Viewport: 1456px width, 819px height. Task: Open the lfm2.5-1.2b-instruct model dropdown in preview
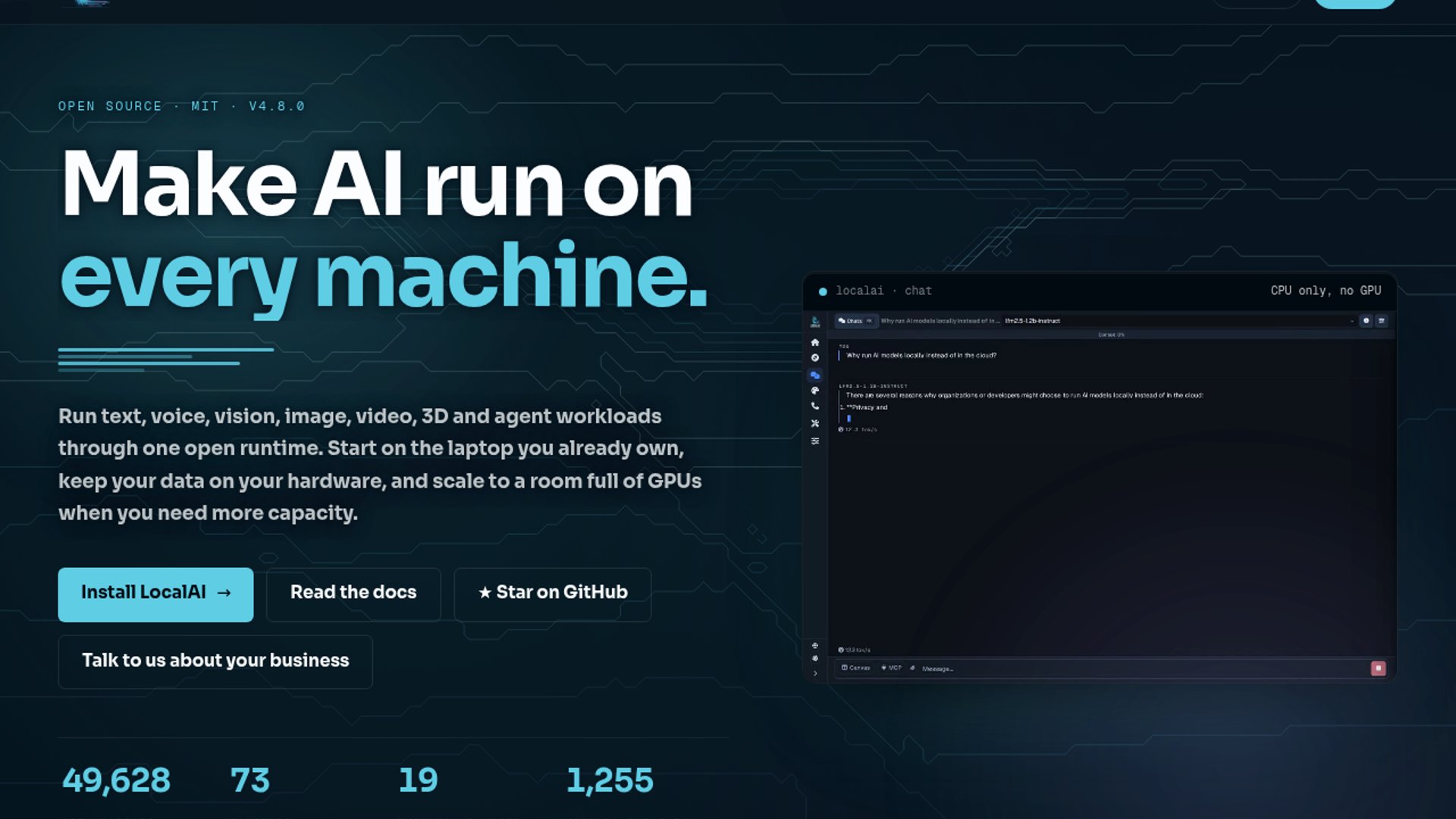1179,321
